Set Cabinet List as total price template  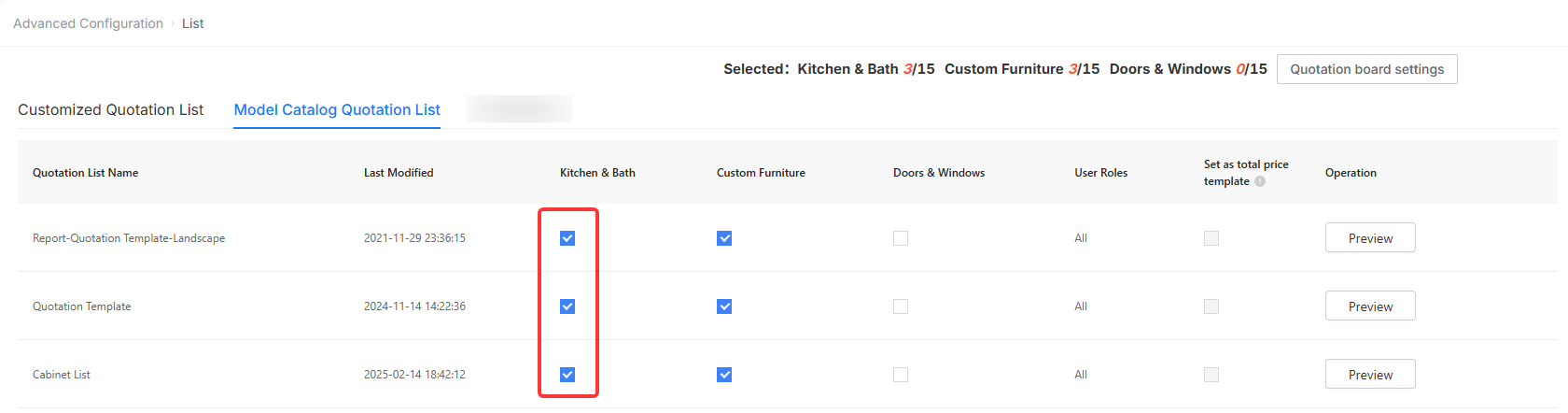[1211, 375]
